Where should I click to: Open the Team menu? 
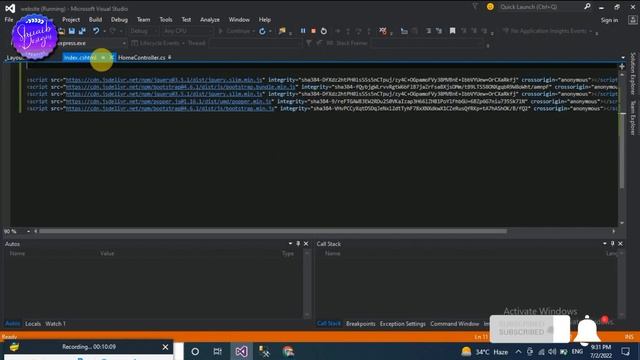(x=143, y=20)
